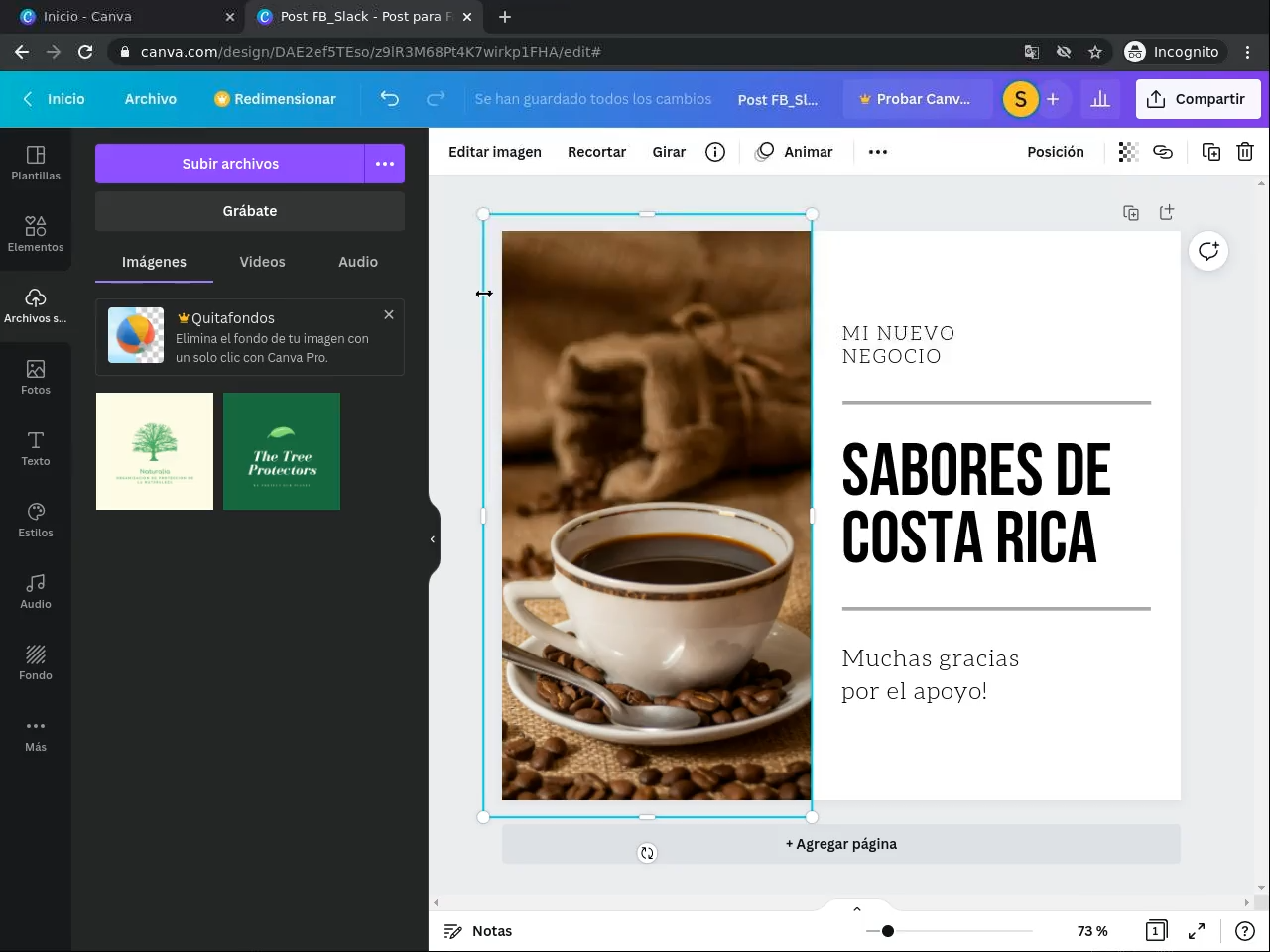Screen dimensions: 1270x952
Task: Duplicate the selected image using the toolbar icon
Action: tap(1211, 152)
